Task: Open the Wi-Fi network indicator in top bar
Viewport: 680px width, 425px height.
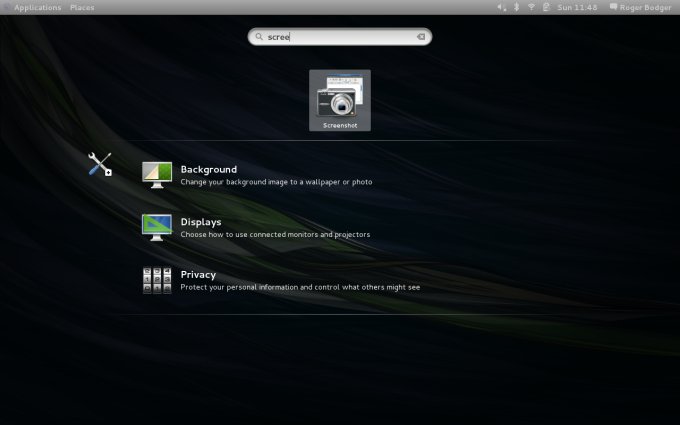Action: (531, 7)
